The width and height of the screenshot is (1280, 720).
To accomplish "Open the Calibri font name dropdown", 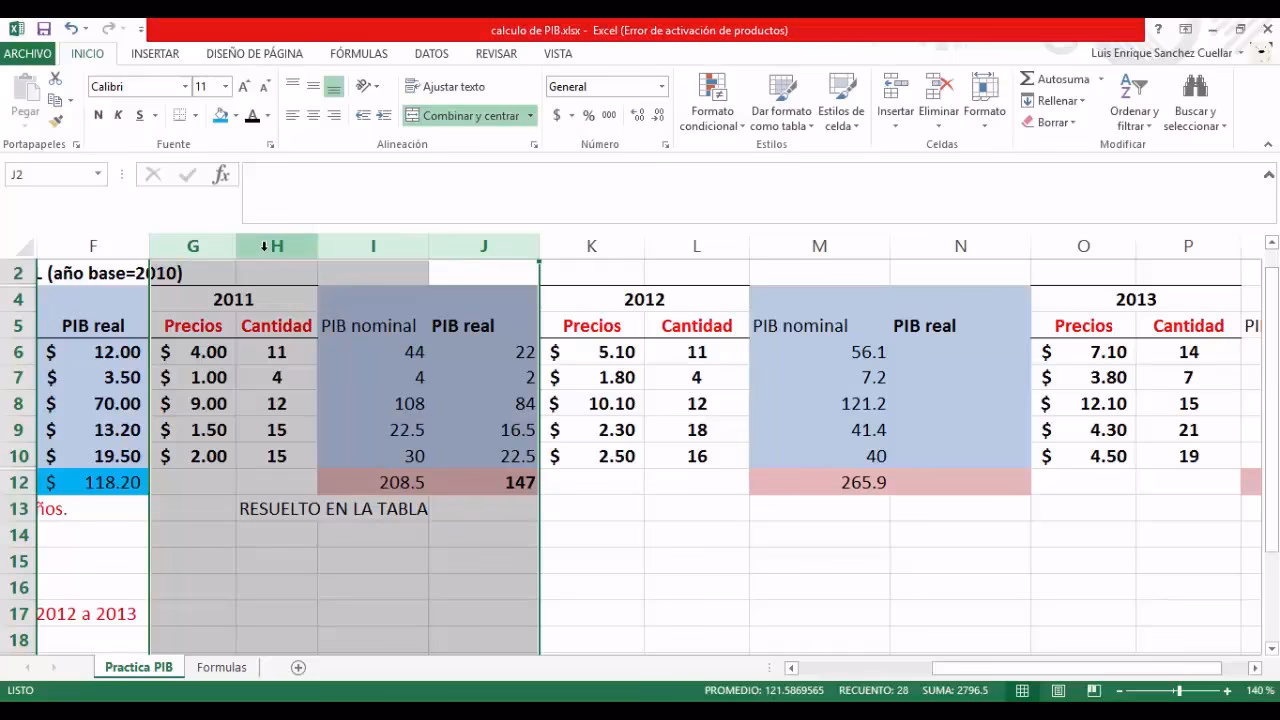I will click(x=184, y=87).
